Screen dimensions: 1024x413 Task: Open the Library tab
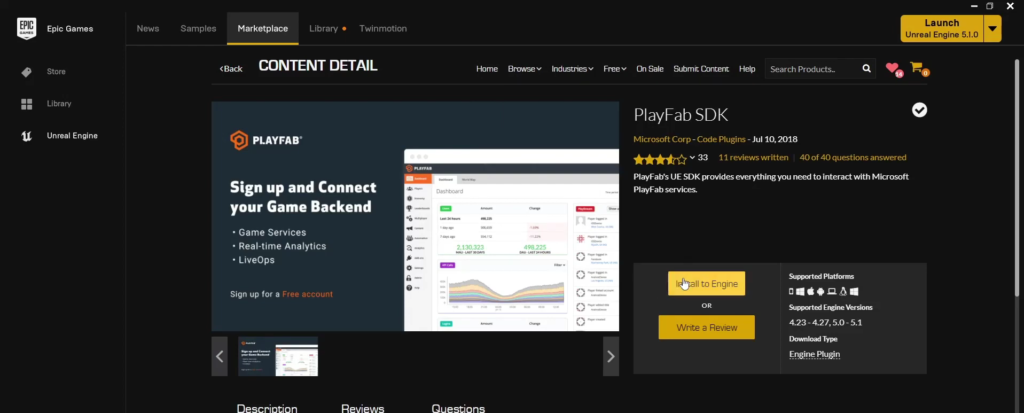click(323, 29)
